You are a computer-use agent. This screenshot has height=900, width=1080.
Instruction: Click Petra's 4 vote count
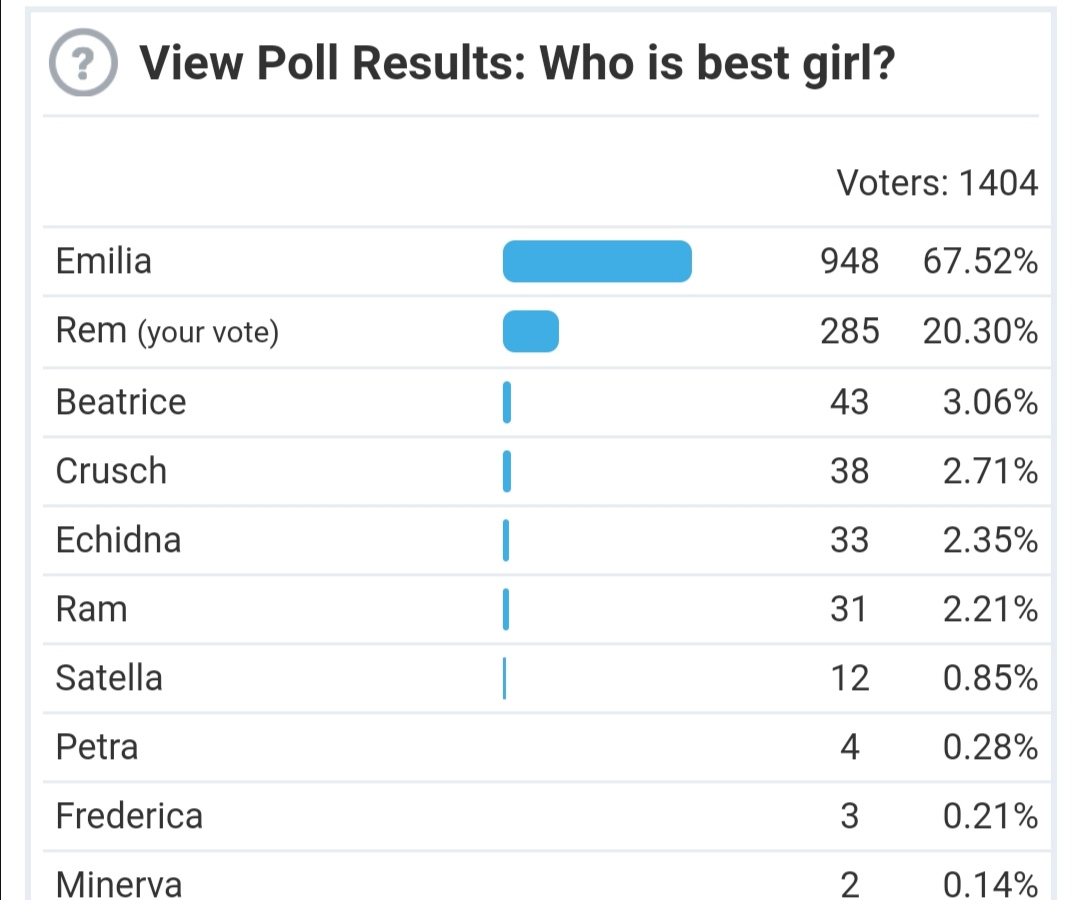point(849,748)
